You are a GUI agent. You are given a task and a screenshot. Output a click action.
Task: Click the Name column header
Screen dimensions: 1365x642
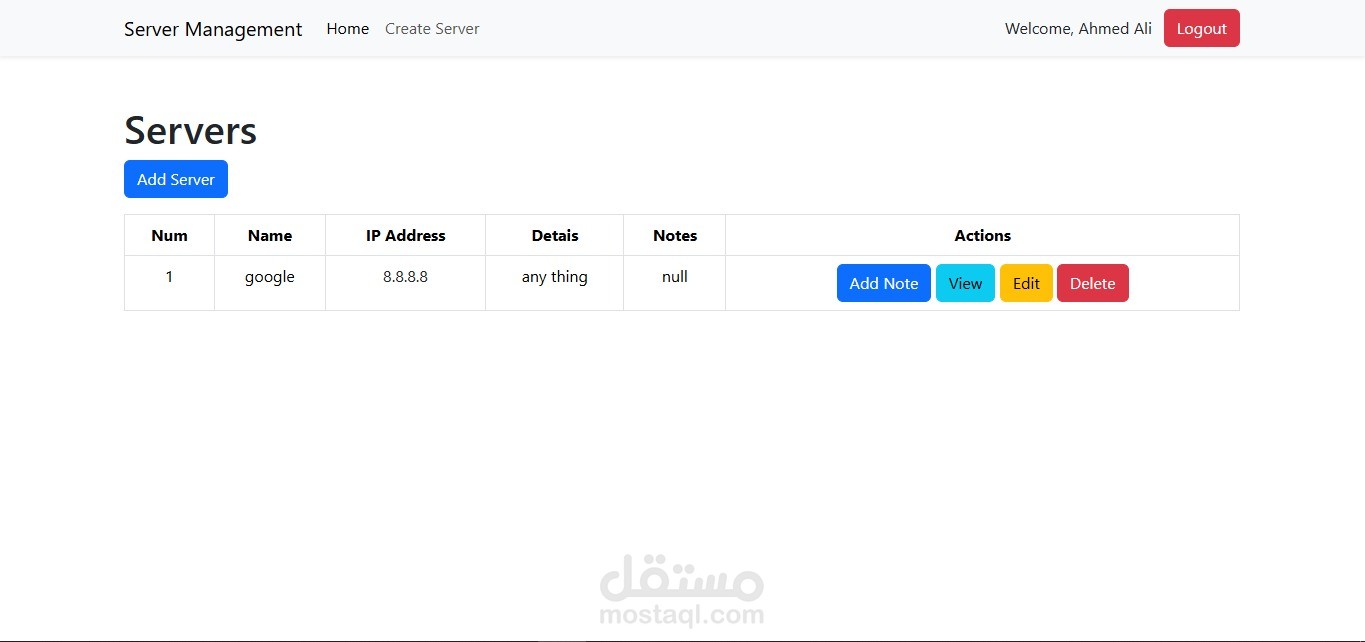coord(269,235)
